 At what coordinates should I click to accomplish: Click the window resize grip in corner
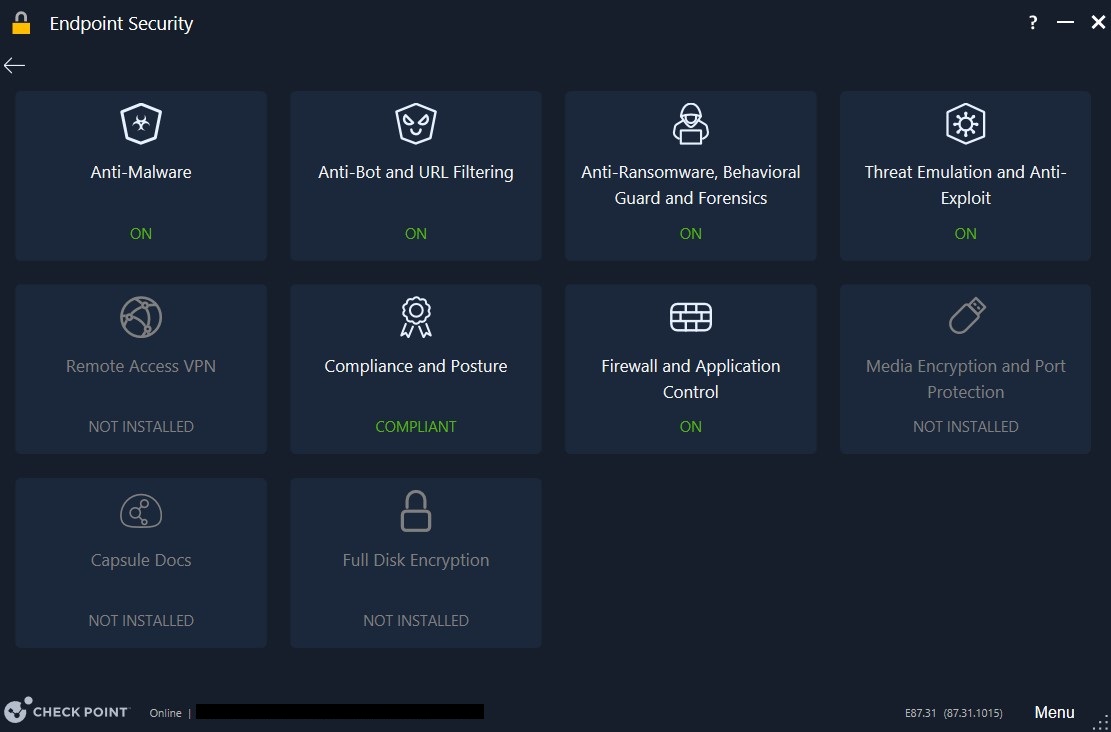click(1101, 722)
